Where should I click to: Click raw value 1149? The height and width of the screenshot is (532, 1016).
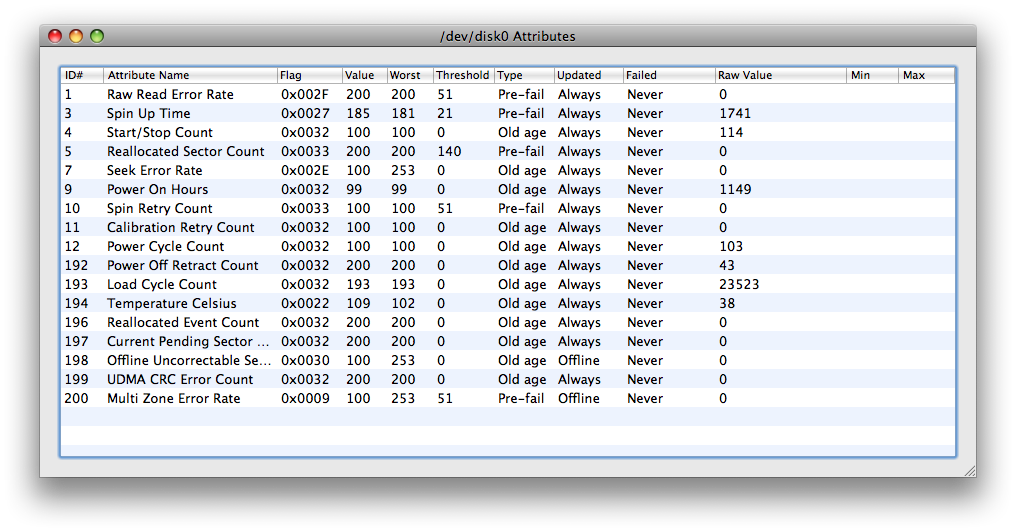[735, 189]
